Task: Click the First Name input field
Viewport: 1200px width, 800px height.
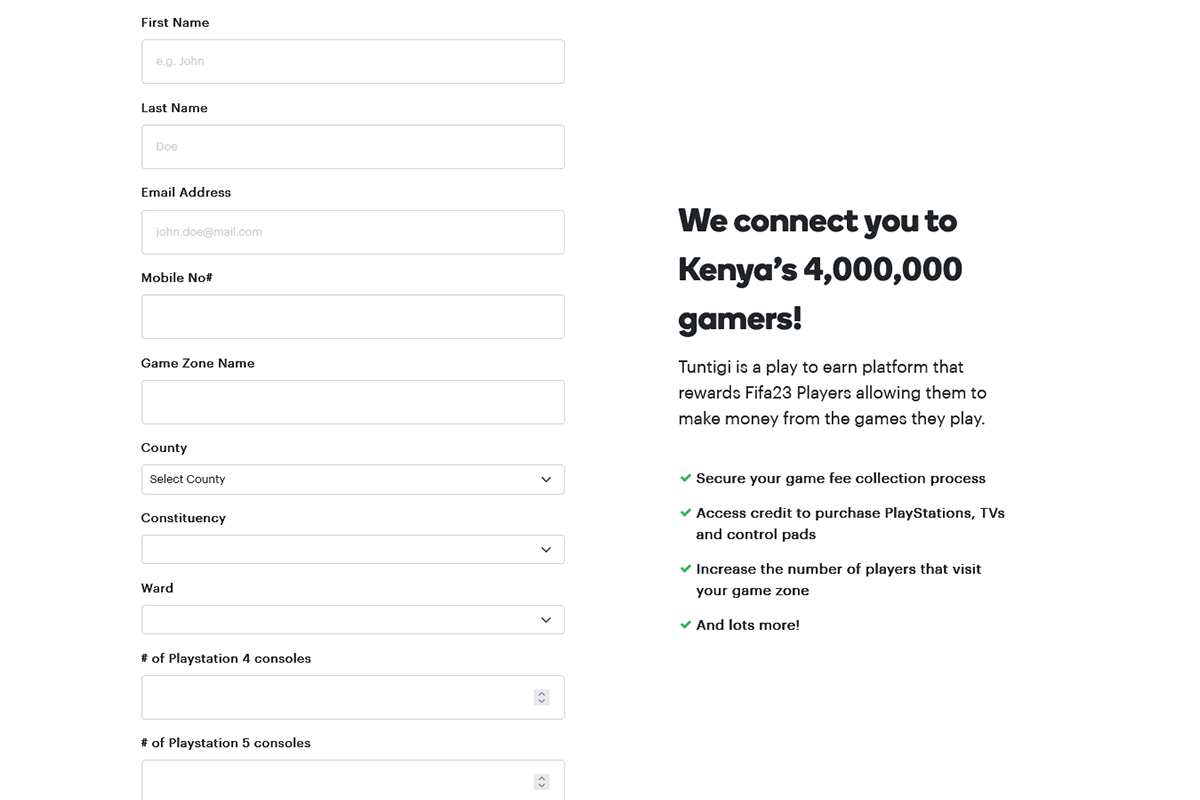Action: click(x=352, y=61)
